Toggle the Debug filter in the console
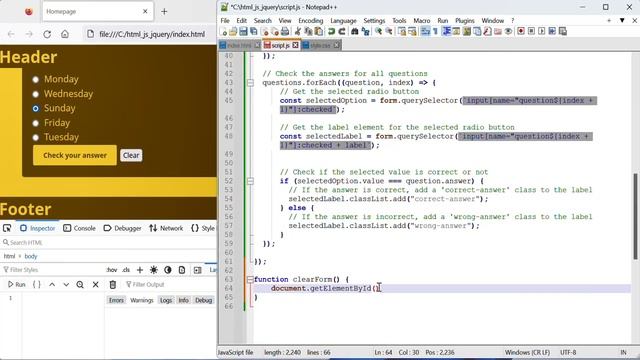The height and width of the screenshot is (360, 640). point(203,300)
